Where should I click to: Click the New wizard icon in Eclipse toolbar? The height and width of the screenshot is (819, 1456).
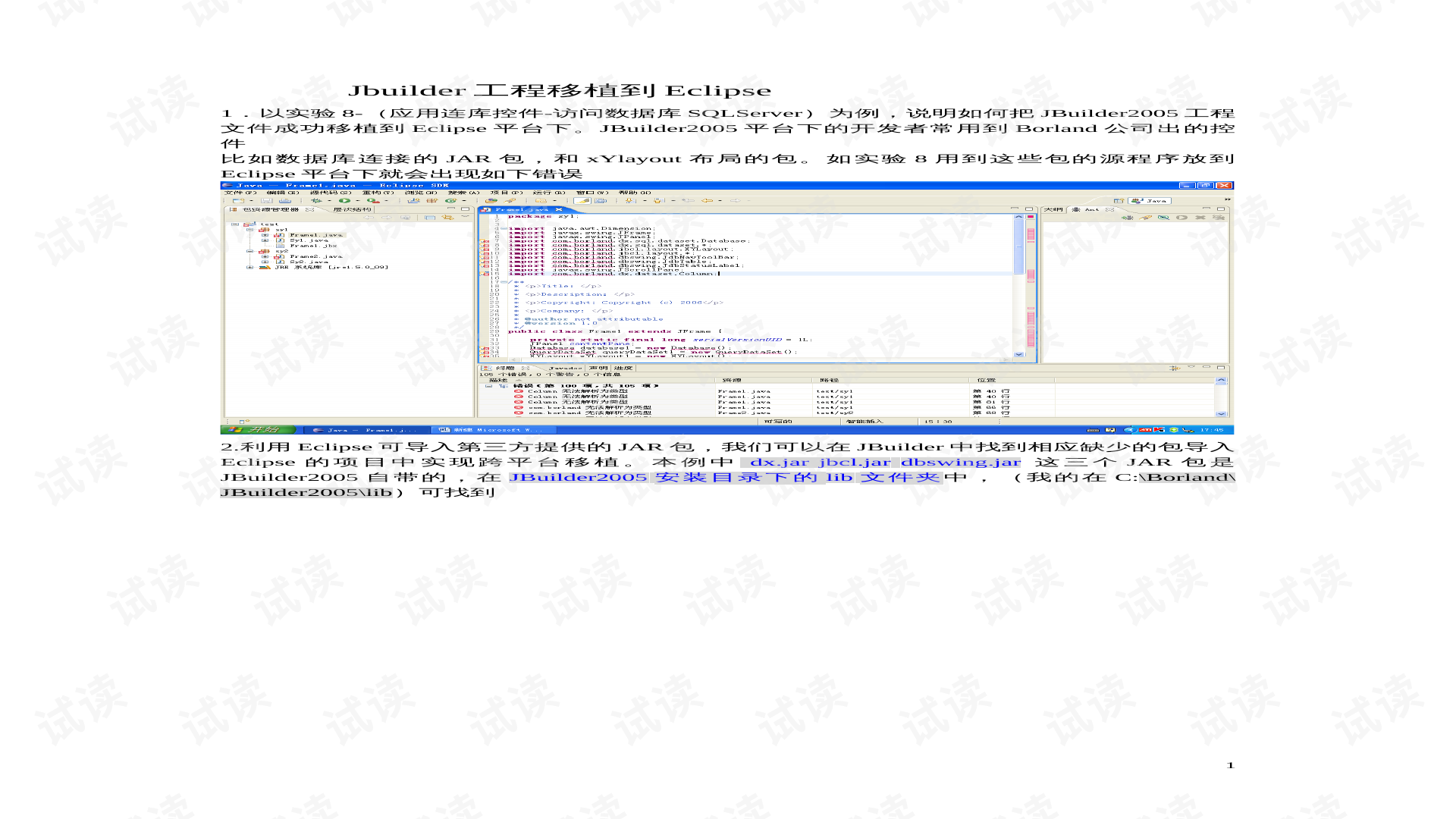coord(238,200)
